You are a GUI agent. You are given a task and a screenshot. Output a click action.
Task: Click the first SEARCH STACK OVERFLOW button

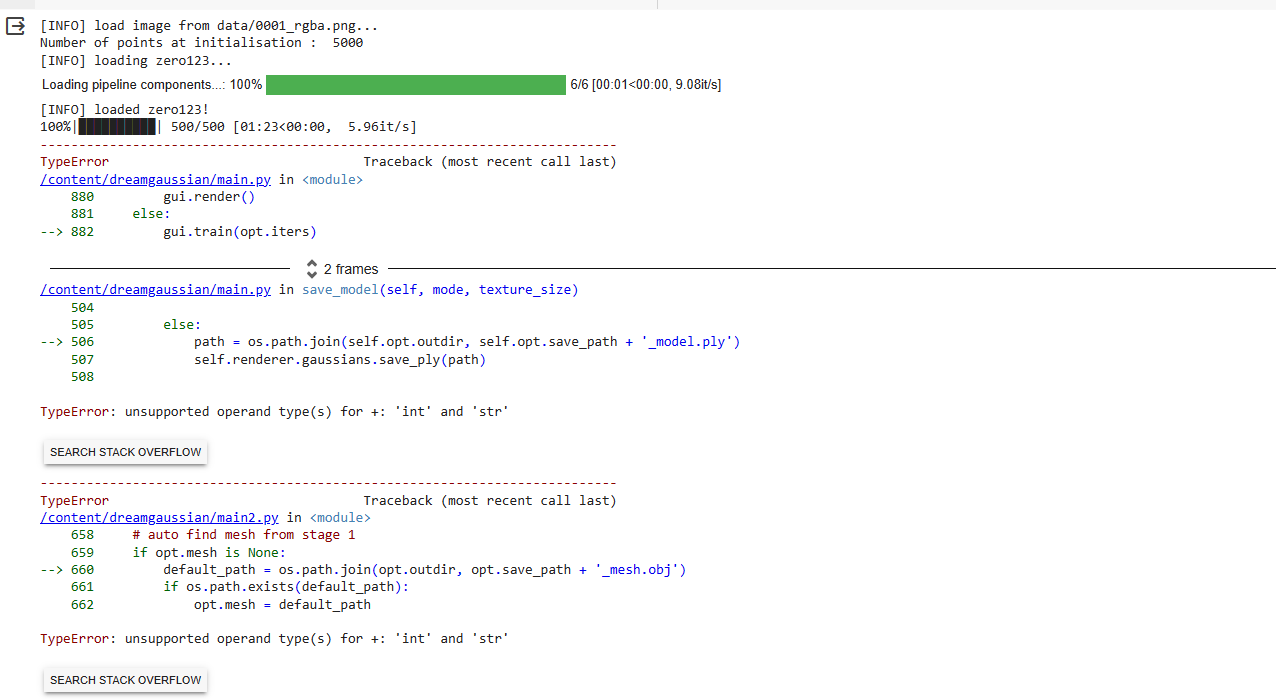click(x=124, y=451)
